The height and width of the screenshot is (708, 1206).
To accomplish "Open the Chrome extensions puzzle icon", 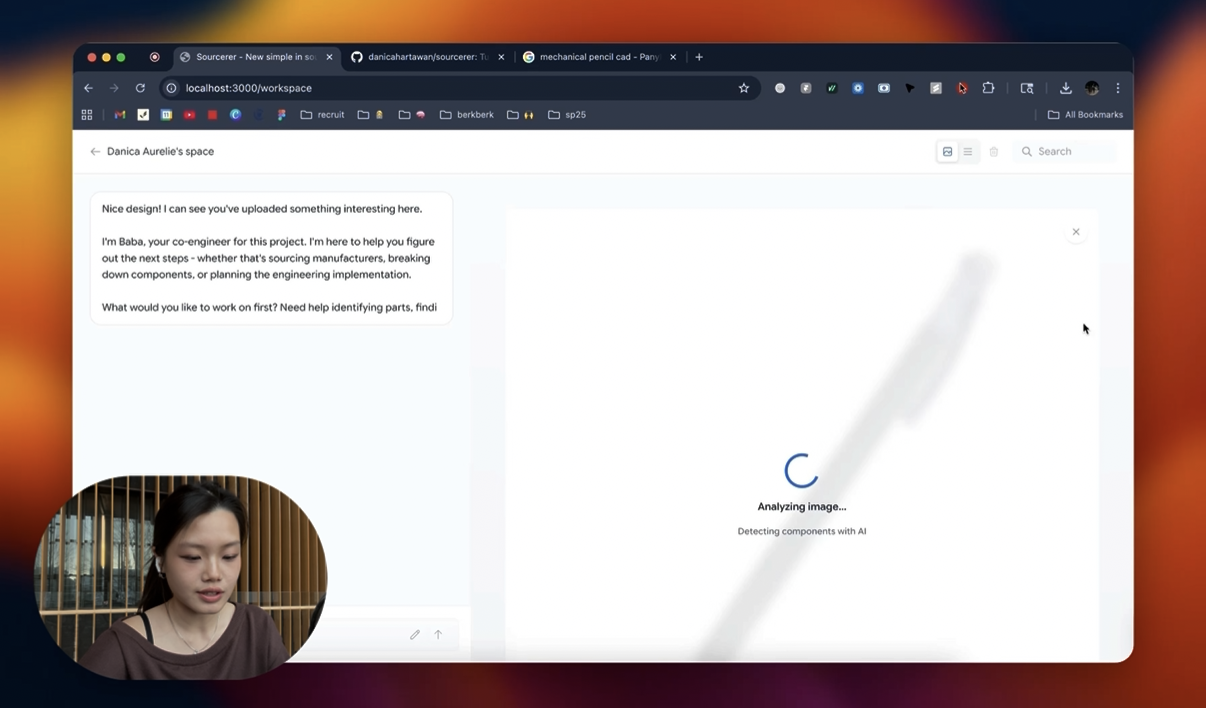I will click(x=988, y=88).
